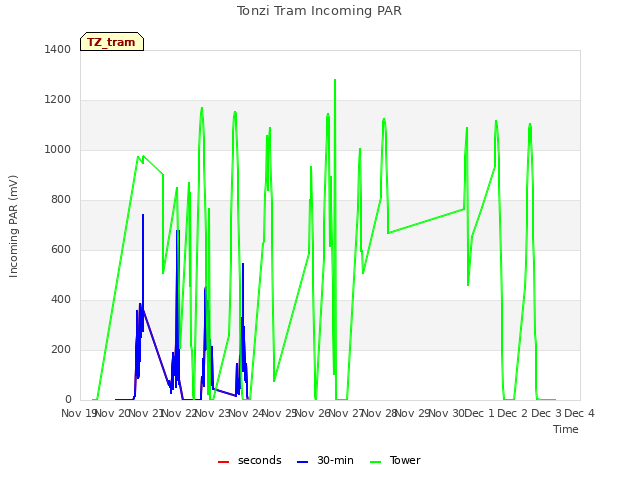Click the 1400 y-axis tick label
The width and height of the screenshot is (640, 480).
pos(58,49)
